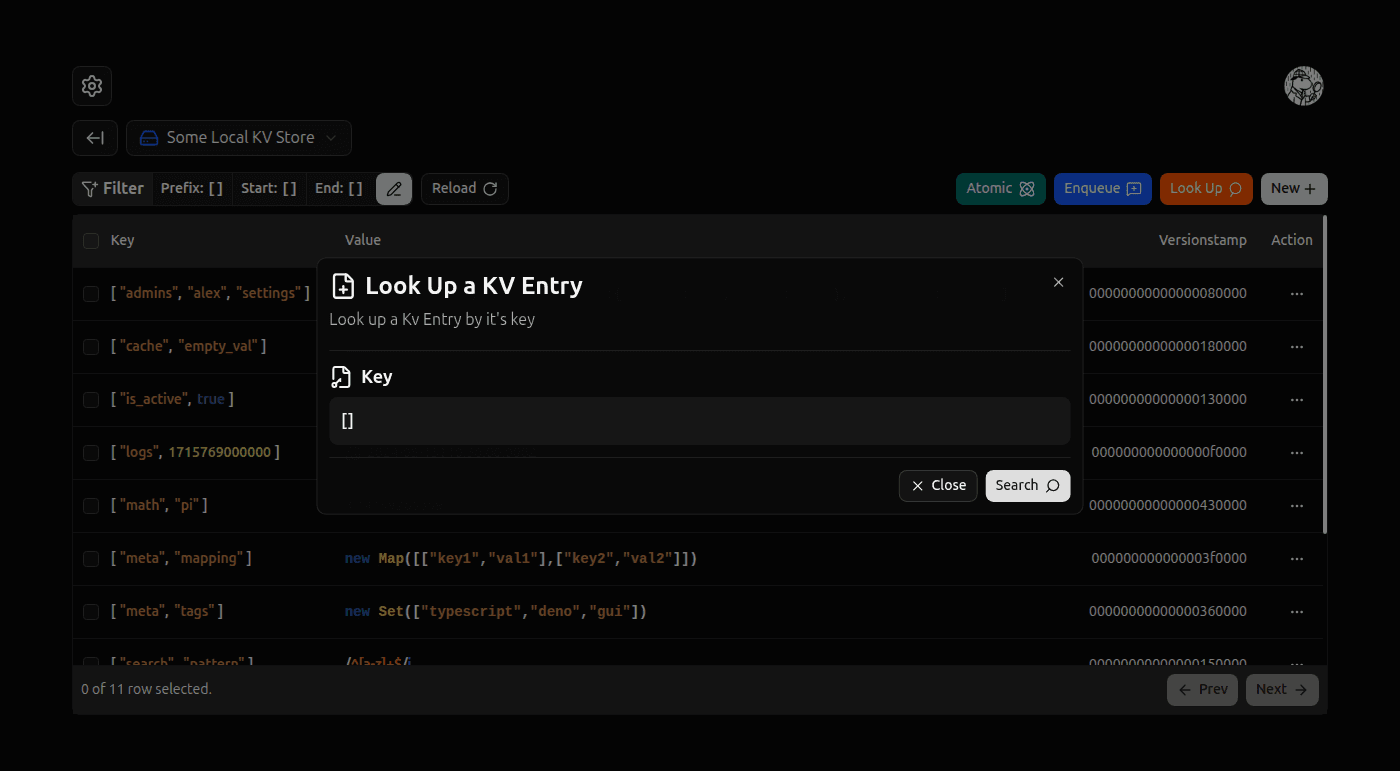Go to the Next page of rows
Image resolution: width=1400 pixels, height=771 pixels.
1281,689
